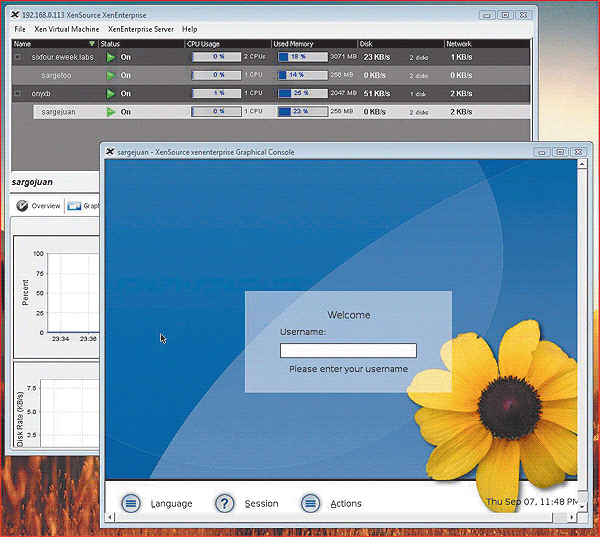Select the sargetoo virtual machine

pos(271,75)
